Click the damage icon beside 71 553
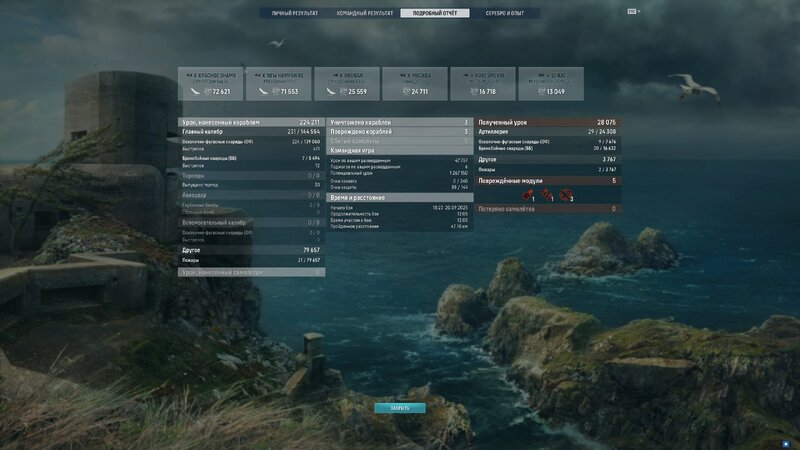Image resolution: width=800 pixels, height=450 pixels. 276,91
